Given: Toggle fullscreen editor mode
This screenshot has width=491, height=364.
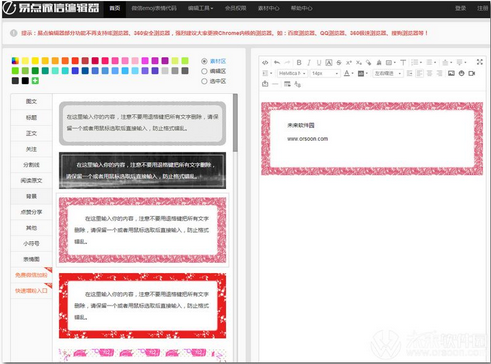Looking at the screenshot, I should coord(480,62).
